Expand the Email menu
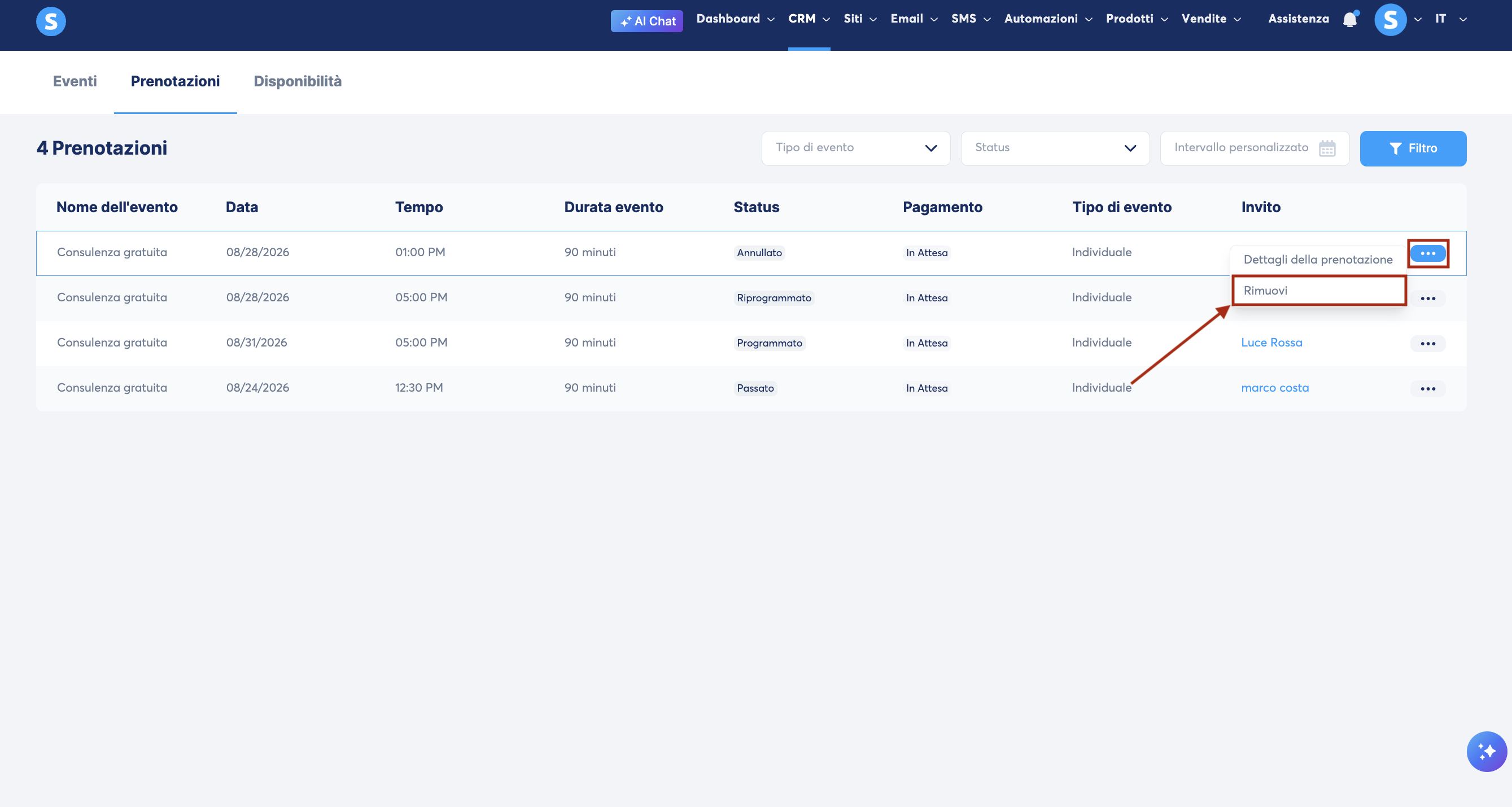This screenshot has width=1512, height=807. pyautogui.click(x=914, y=19)
